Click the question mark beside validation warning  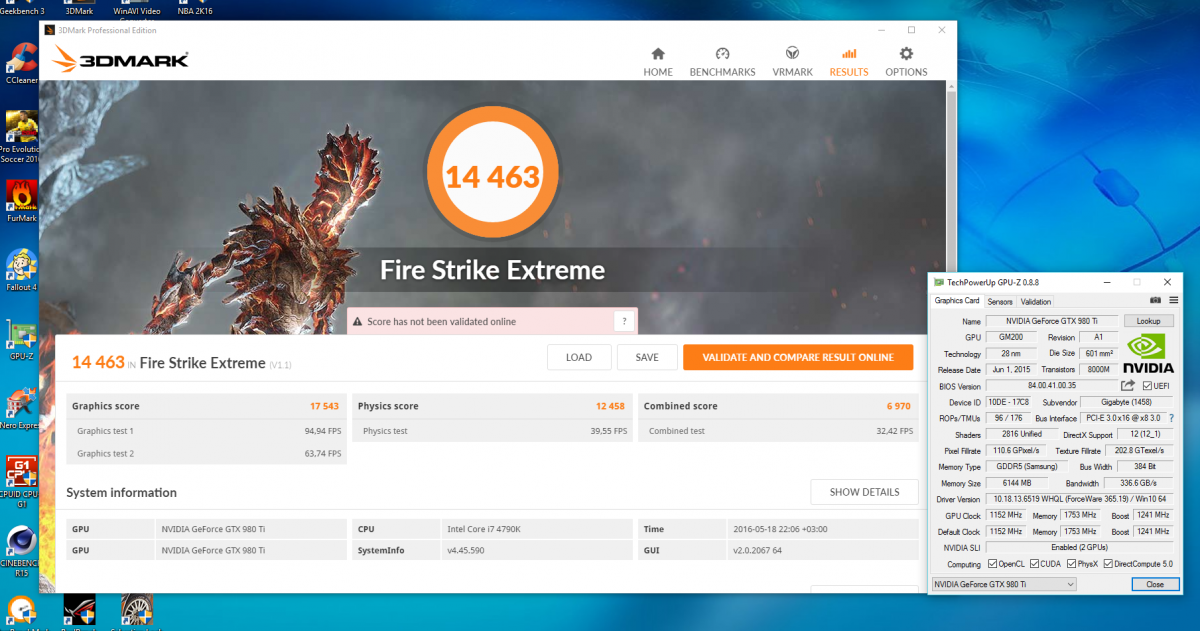click(624, 321)
